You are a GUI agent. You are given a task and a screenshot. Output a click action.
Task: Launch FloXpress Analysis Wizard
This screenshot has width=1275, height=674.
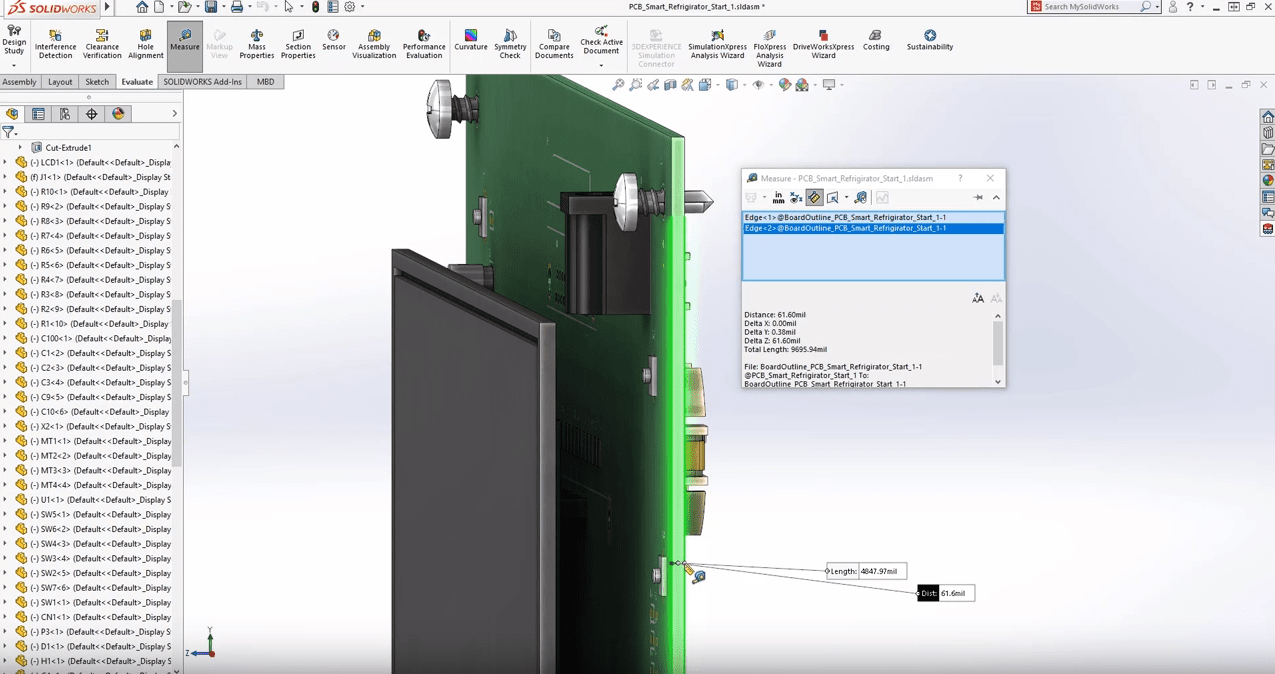coord(770,49)
